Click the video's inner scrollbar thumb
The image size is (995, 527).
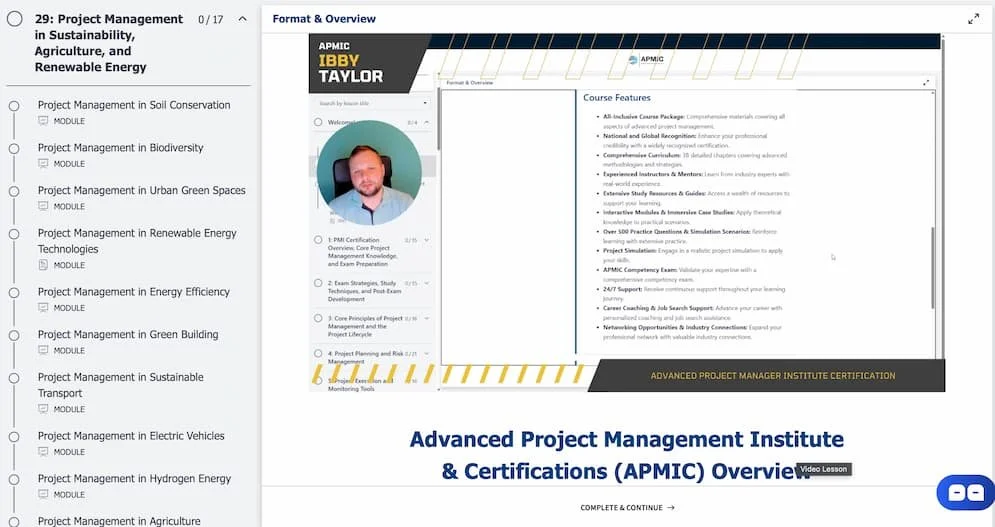[x=932, y=268]
